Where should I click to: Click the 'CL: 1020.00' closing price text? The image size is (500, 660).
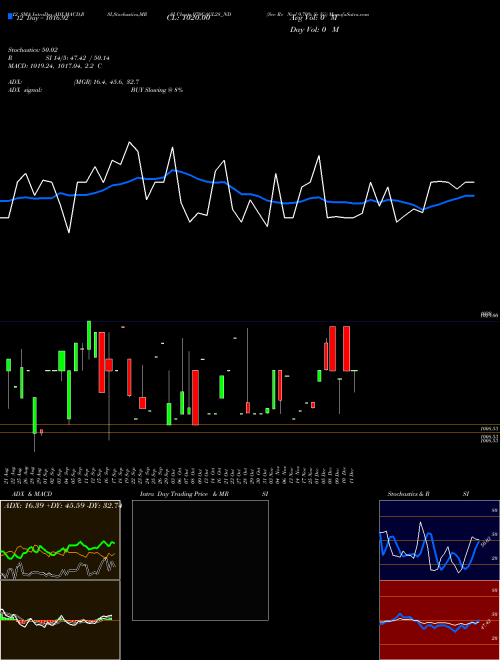tap(188, 18)
